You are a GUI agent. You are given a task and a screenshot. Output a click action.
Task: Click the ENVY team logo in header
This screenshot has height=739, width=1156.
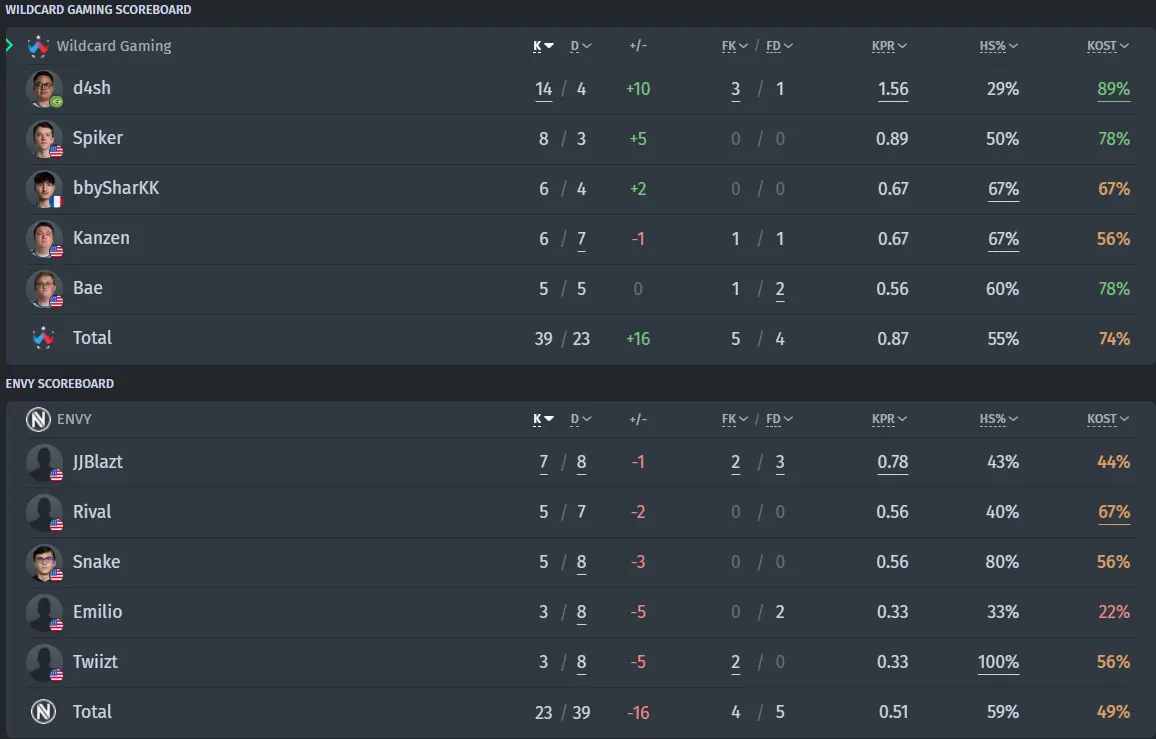(38, 420)
